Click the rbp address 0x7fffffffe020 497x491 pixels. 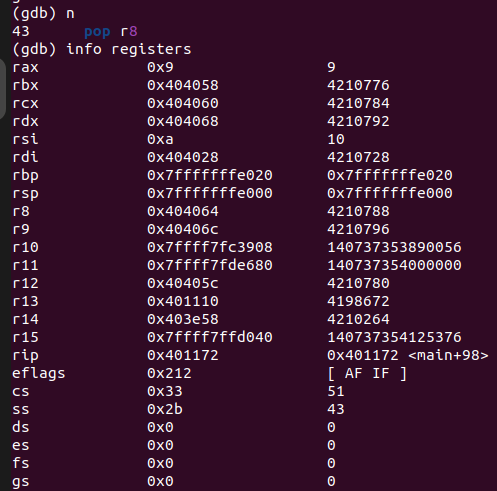pos(210,175)
